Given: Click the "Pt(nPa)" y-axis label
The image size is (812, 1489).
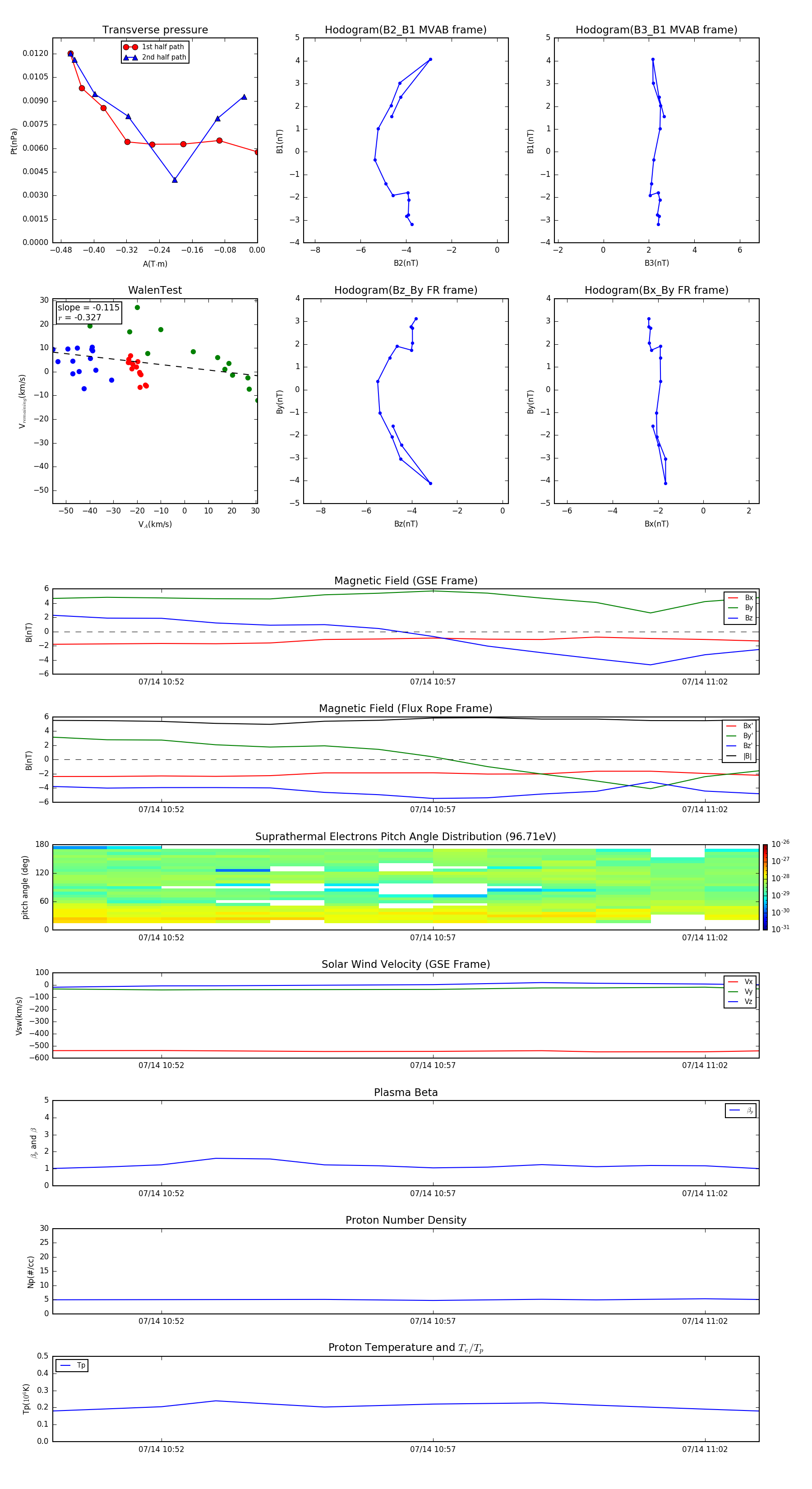Looking at the screenshot, I should [x=14, y=141].
